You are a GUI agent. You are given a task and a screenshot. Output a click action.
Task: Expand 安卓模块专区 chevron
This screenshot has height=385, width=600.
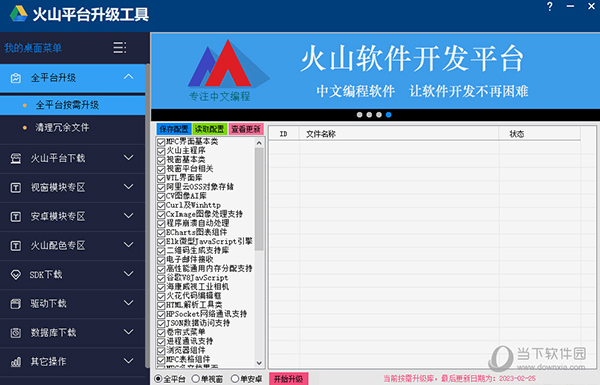129,215
